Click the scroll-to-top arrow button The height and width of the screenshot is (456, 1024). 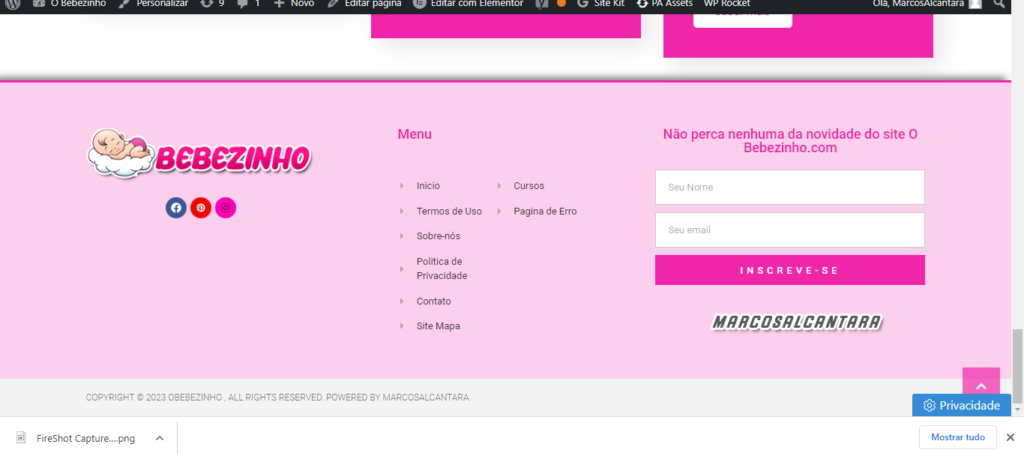[980, 386]
